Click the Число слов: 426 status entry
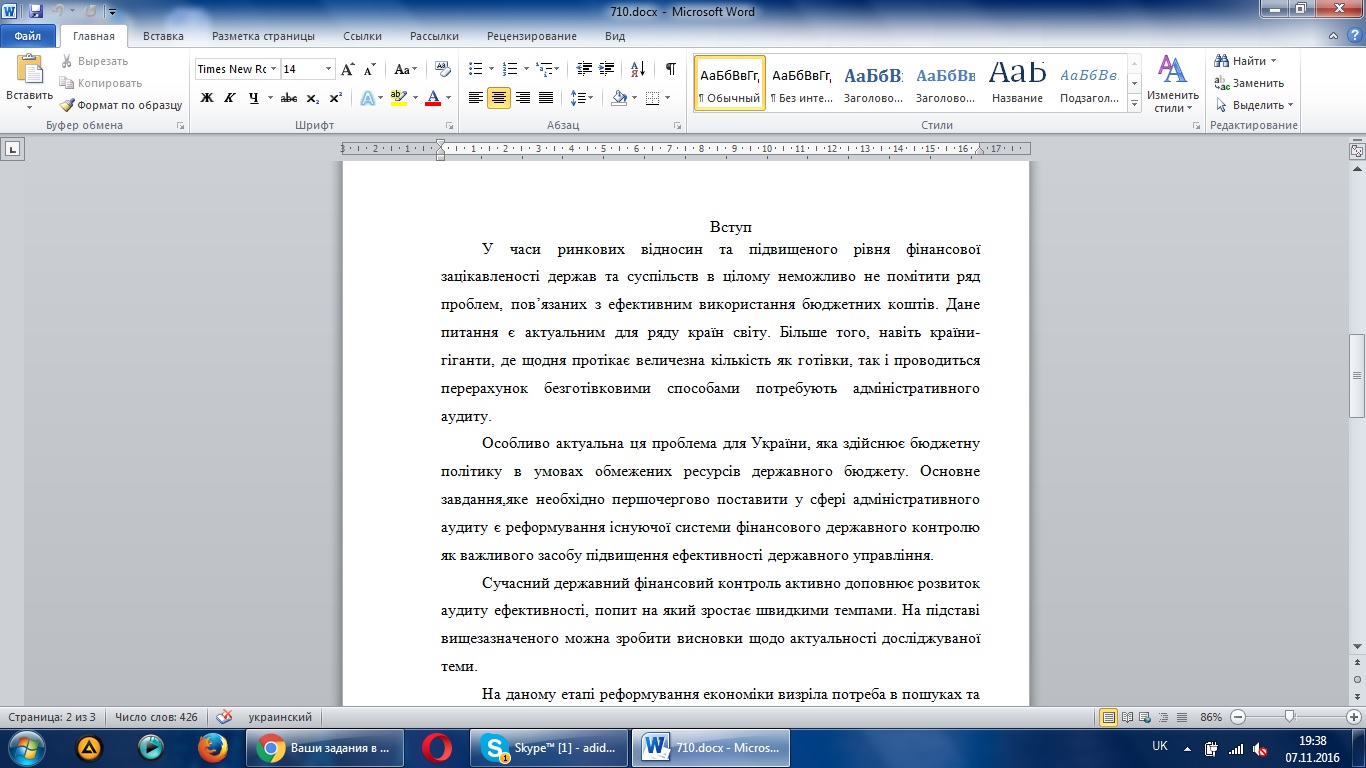Image resolution: width=1366 pixels, height=768 pixels. pyautogui.click(x=156, y=717)
